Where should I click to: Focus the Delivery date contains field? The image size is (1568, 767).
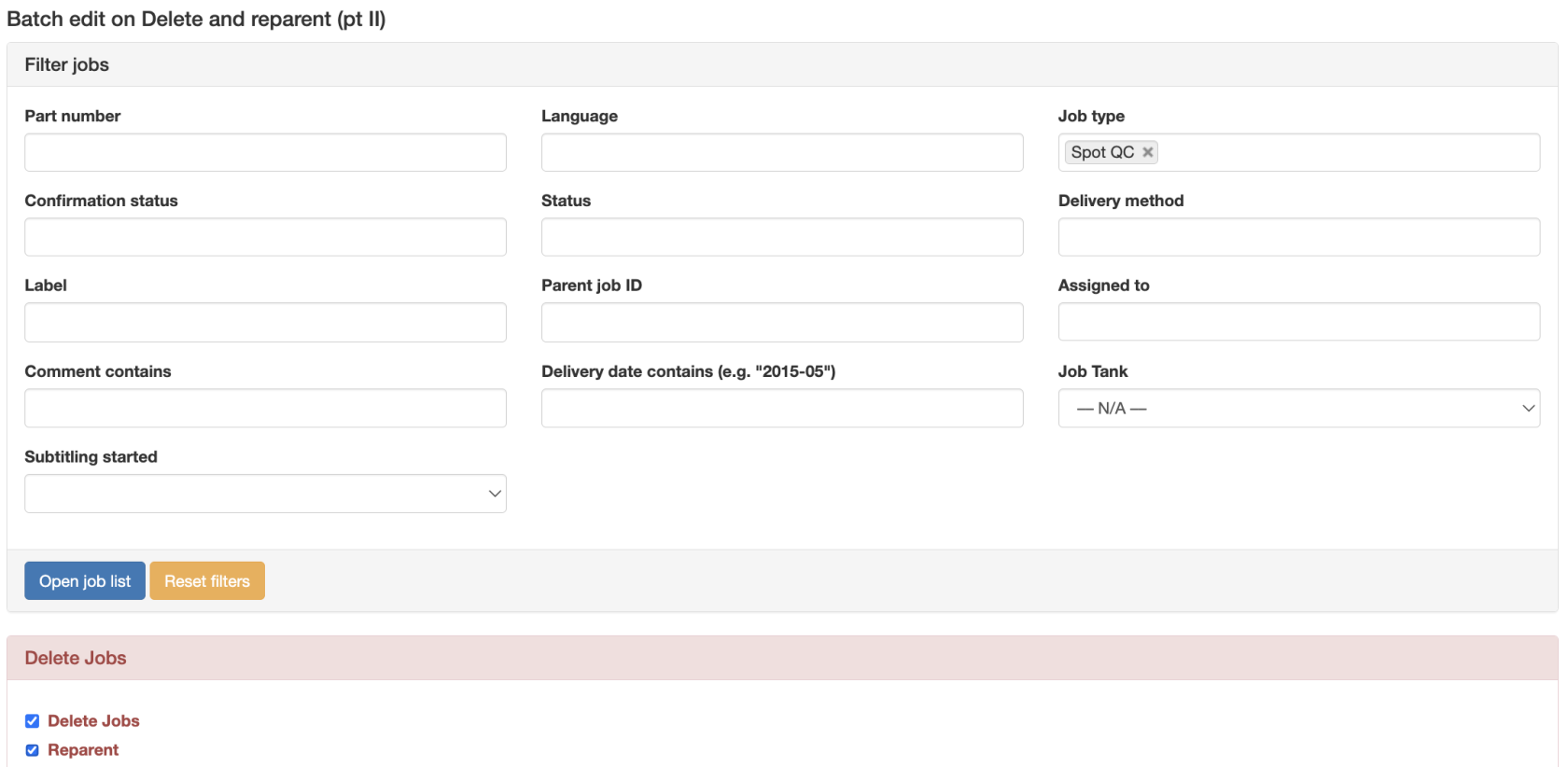[x=782, y=409]
